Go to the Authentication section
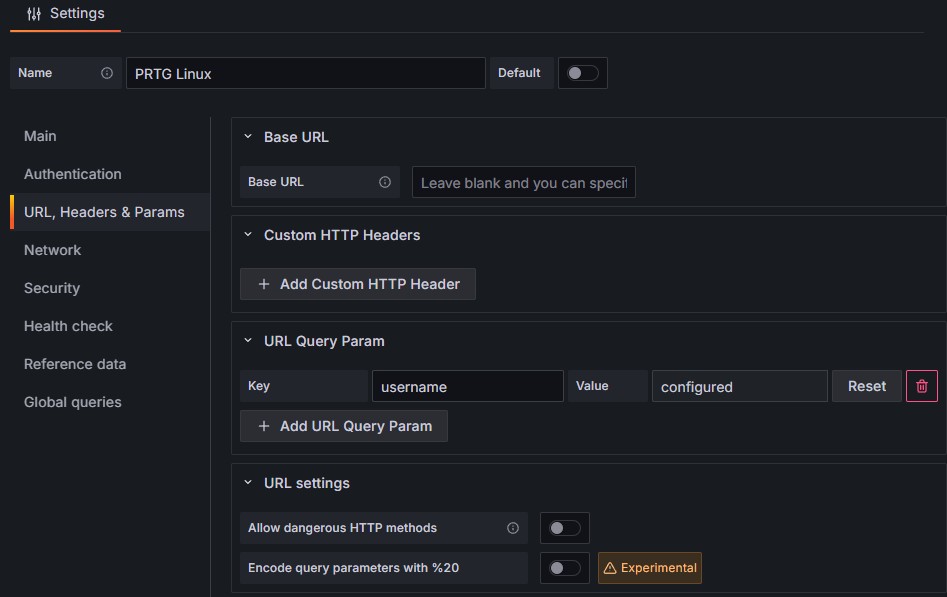Image resolution: width=947 pixels, height=597 pixels. [x=73, y=174]
